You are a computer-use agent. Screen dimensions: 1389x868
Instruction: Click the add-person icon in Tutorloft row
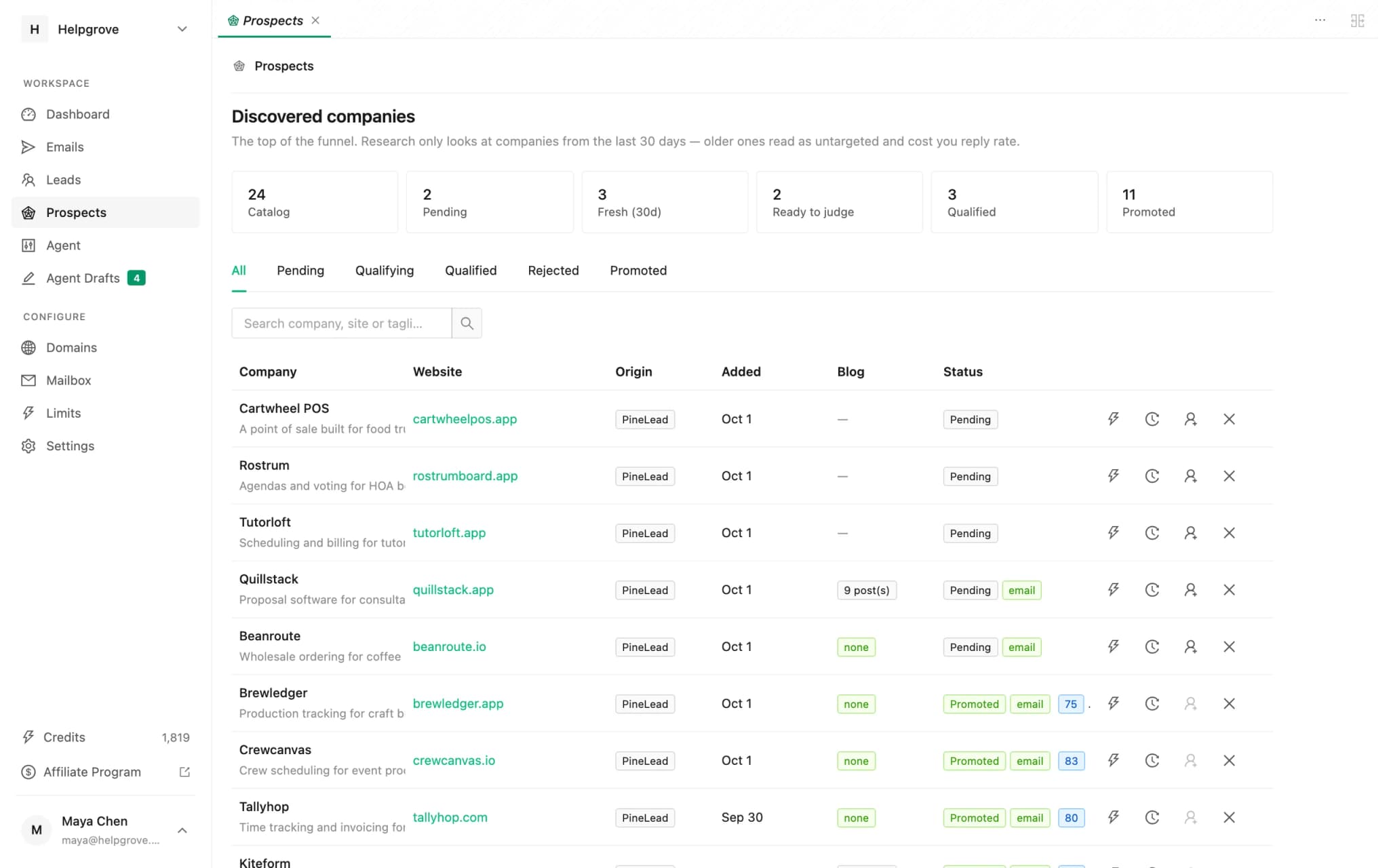1190,533
